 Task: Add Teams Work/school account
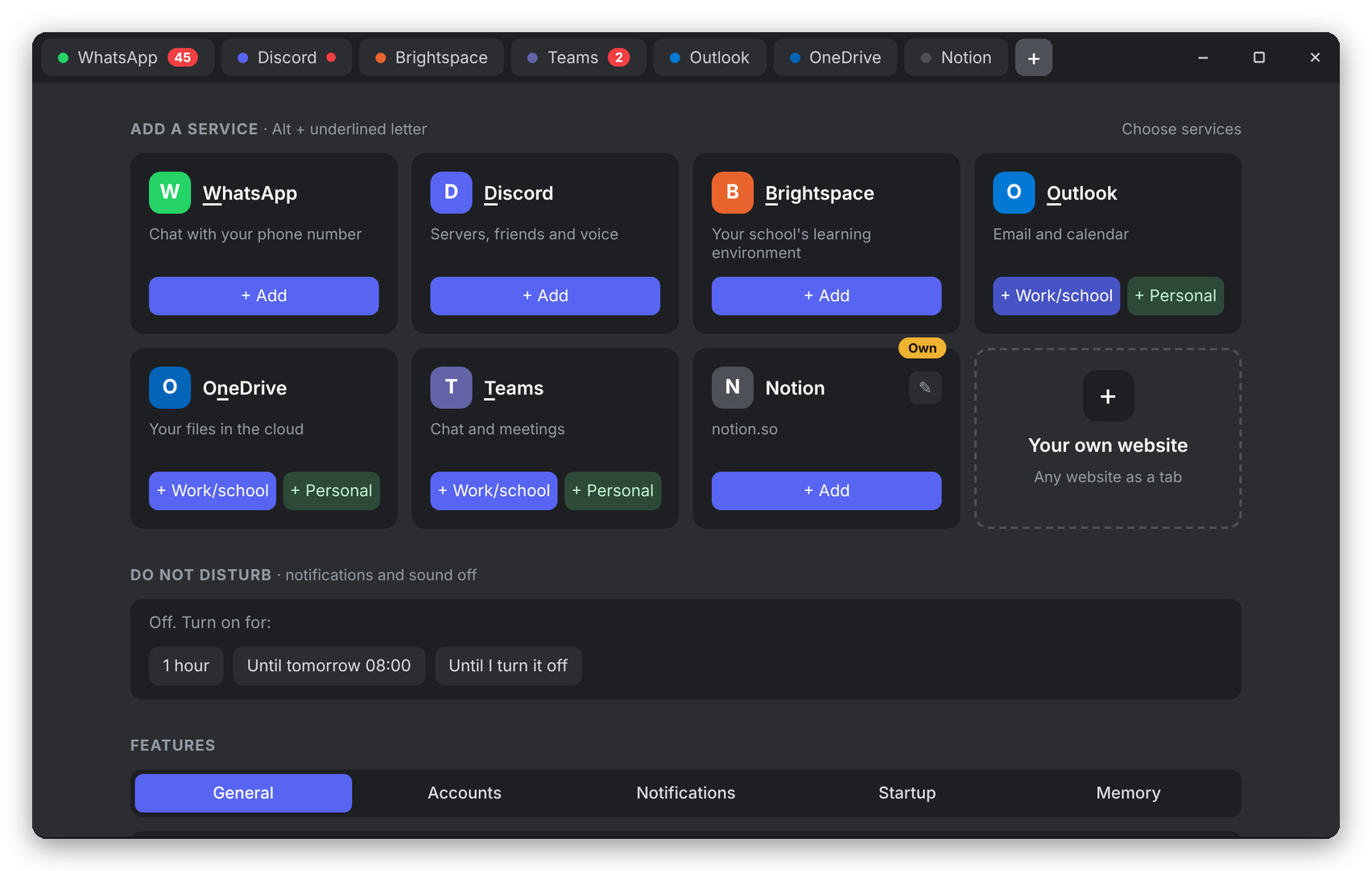click(x=494, y=490)
